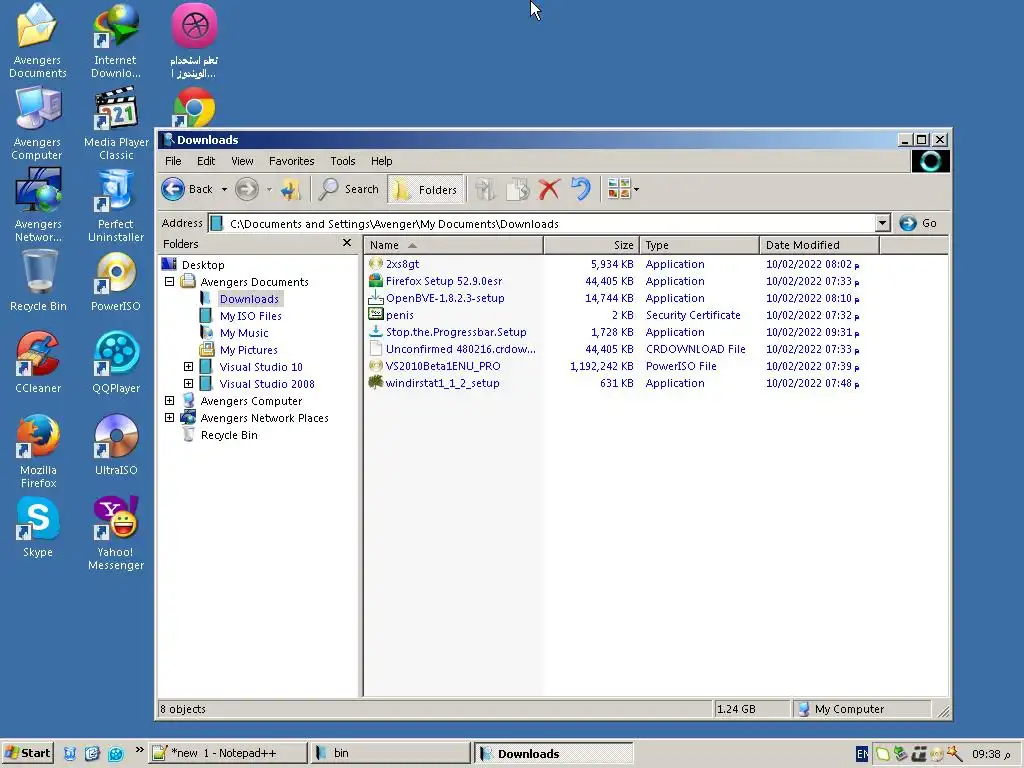Expand the Address bar dropdown list
This screenshot has height=768, width=1024.
[x=882, y=223]
